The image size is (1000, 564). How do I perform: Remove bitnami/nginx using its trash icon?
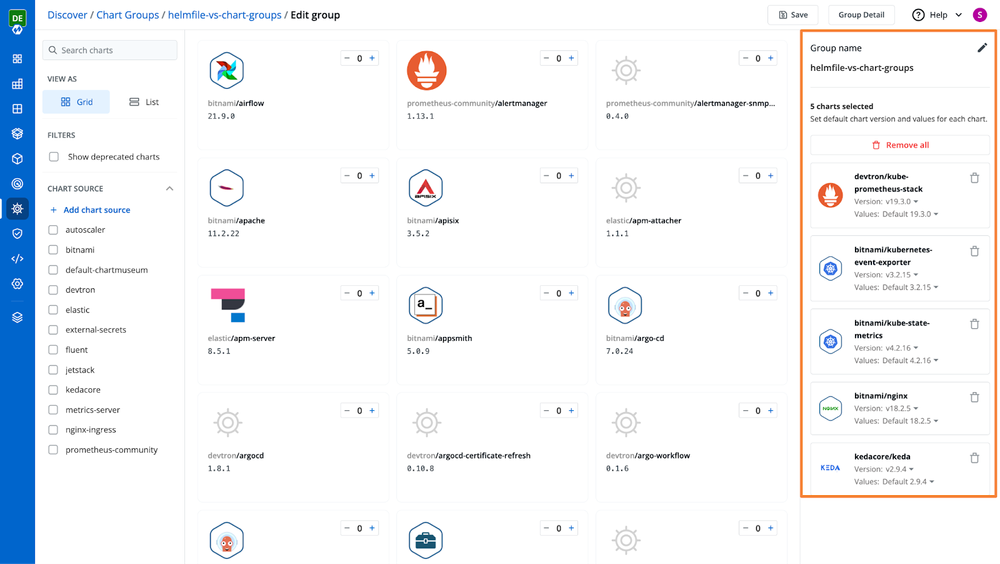(974, 397)
